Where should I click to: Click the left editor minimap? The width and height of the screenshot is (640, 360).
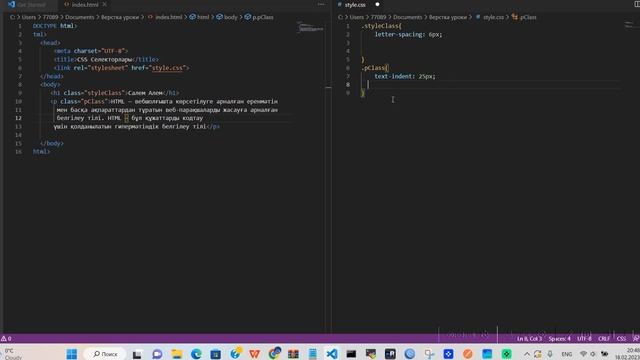311,28
